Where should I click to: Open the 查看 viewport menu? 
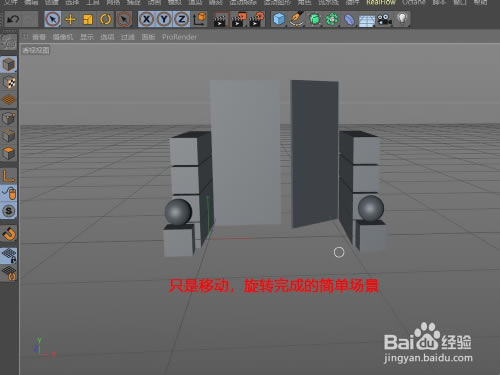click(x=39, y=37)
